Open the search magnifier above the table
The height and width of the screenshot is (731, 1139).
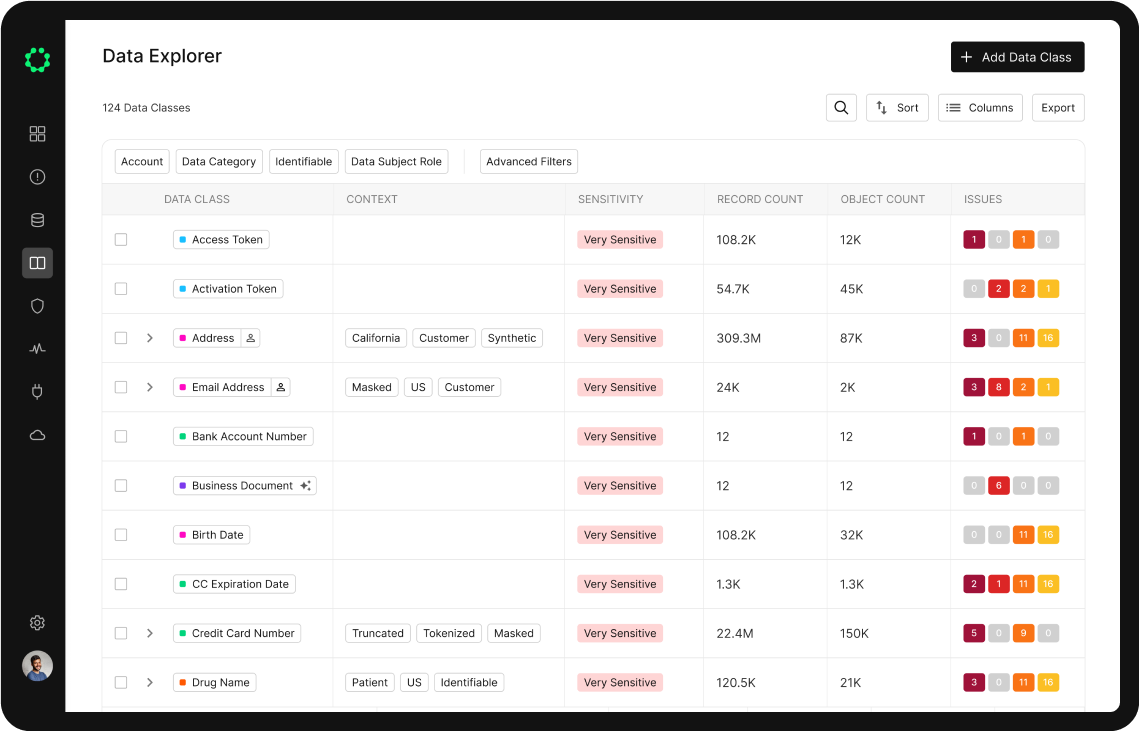click(841, 107)
